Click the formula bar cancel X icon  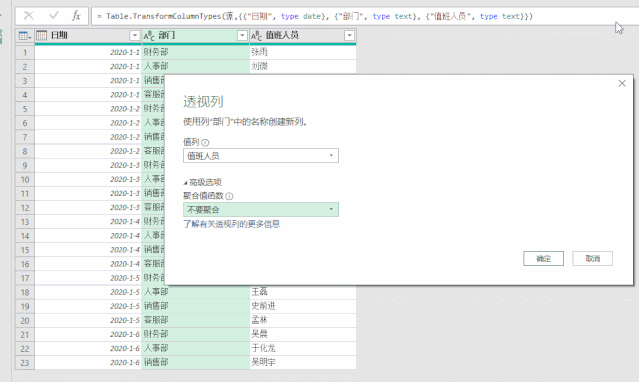pyautogui.click(x=29, y=16)
